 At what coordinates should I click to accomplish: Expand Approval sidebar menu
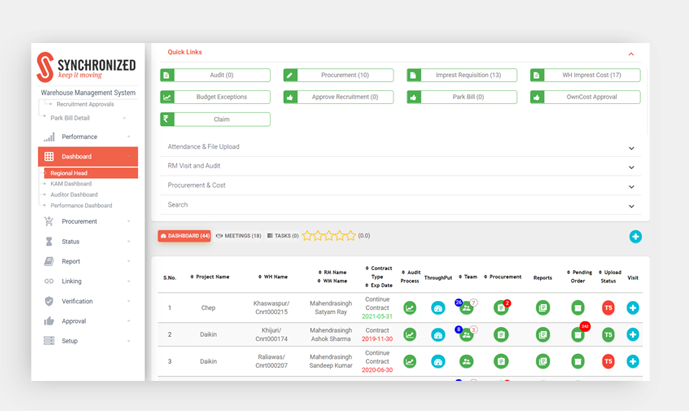point(88,321)
